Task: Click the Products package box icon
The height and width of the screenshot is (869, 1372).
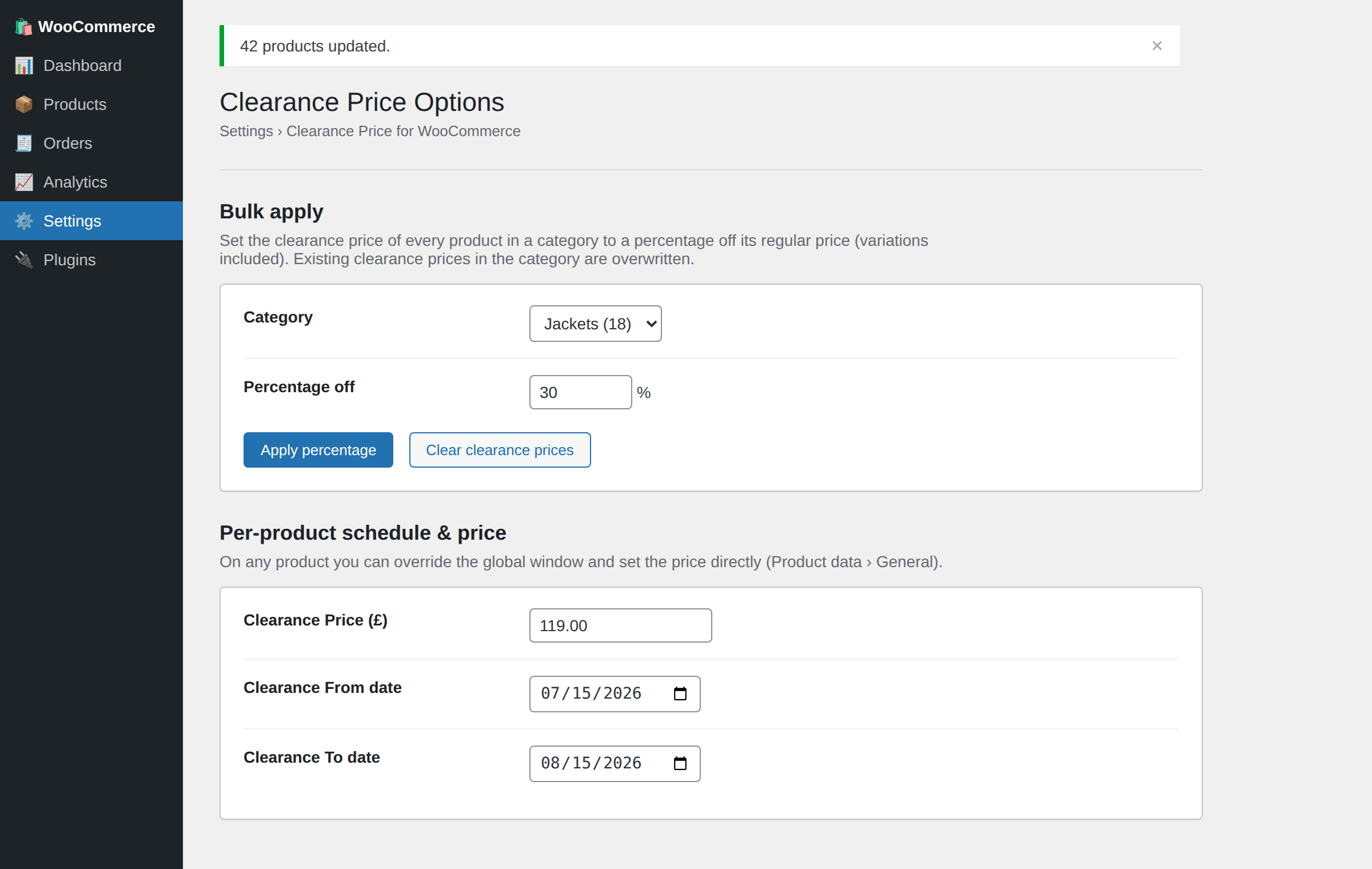Action: [24, 105]
